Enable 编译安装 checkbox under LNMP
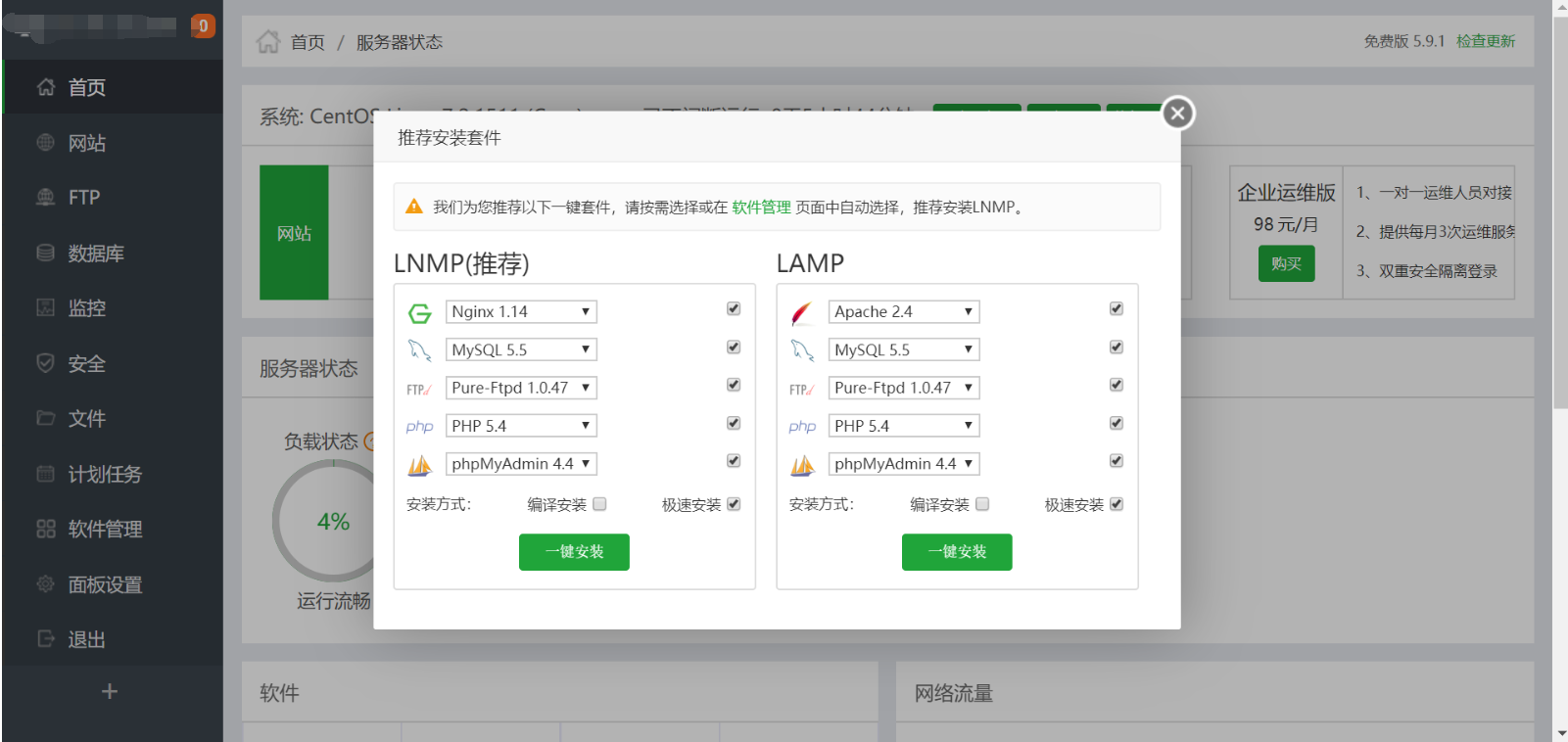 click(600, 504)
